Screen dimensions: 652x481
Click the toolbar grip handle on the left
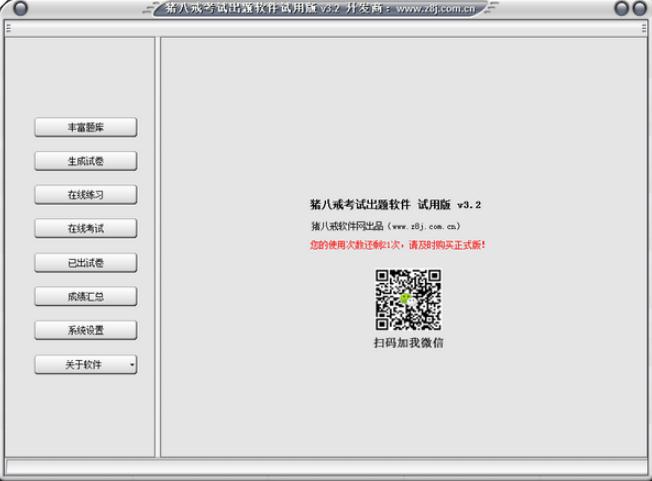[x=8, y=28]
